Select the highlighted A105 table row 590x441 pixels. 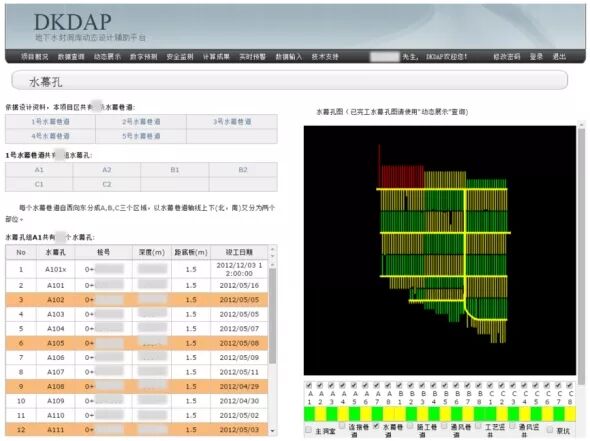click(137, 343)
